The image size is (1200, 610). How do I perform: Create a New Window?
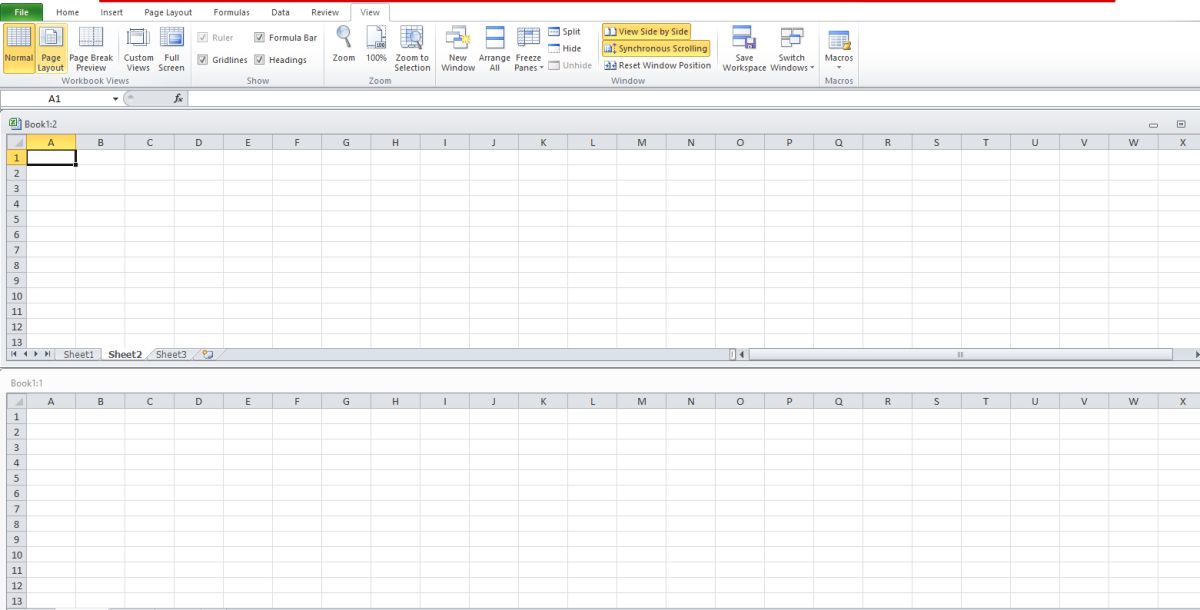pyautogui.click(x=457, y=50)
